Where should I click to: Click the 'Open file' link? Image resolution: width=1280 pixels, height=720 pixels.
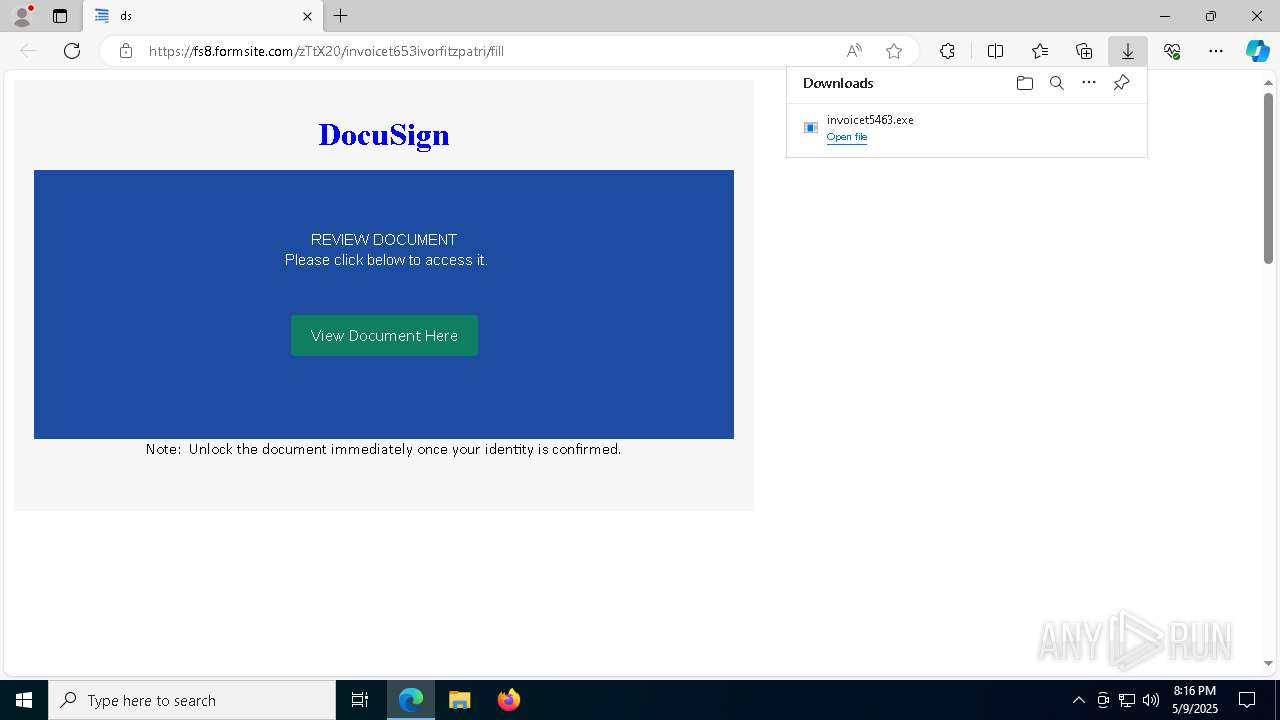coord(847,137)
